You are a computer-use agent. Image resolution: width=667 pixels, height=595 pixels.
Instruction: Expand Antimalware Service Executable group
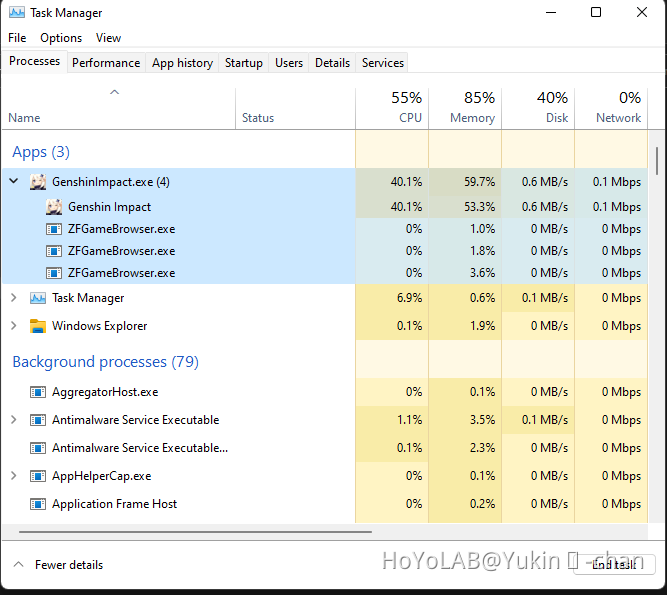tap(14, 420)
